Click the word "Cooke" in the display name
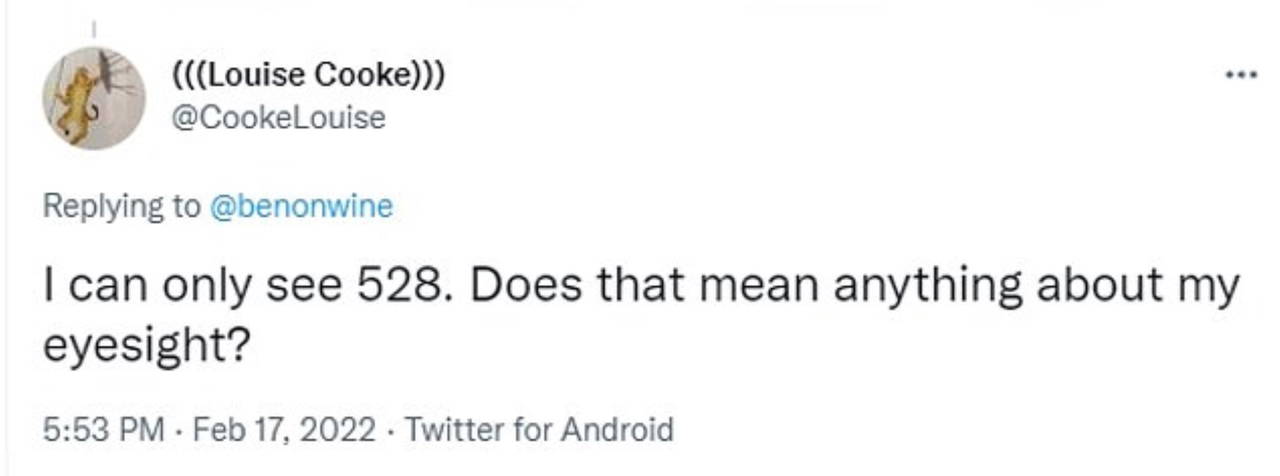The width and height of the screenshot is (1280, 476). pos(360,75)
